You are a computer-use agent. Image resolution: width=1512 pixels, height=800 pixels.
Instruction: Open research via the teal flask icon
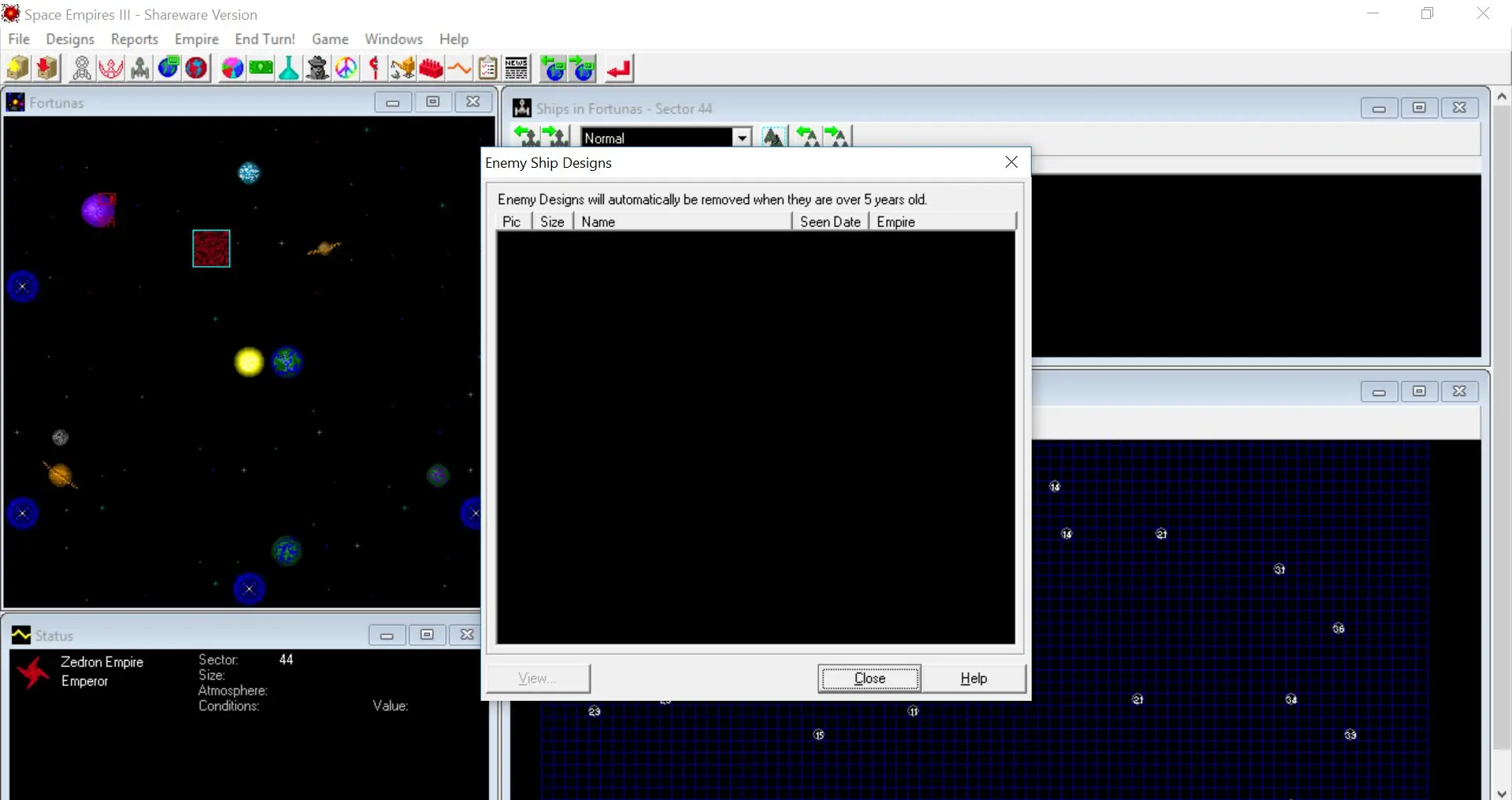coord(289,69)
